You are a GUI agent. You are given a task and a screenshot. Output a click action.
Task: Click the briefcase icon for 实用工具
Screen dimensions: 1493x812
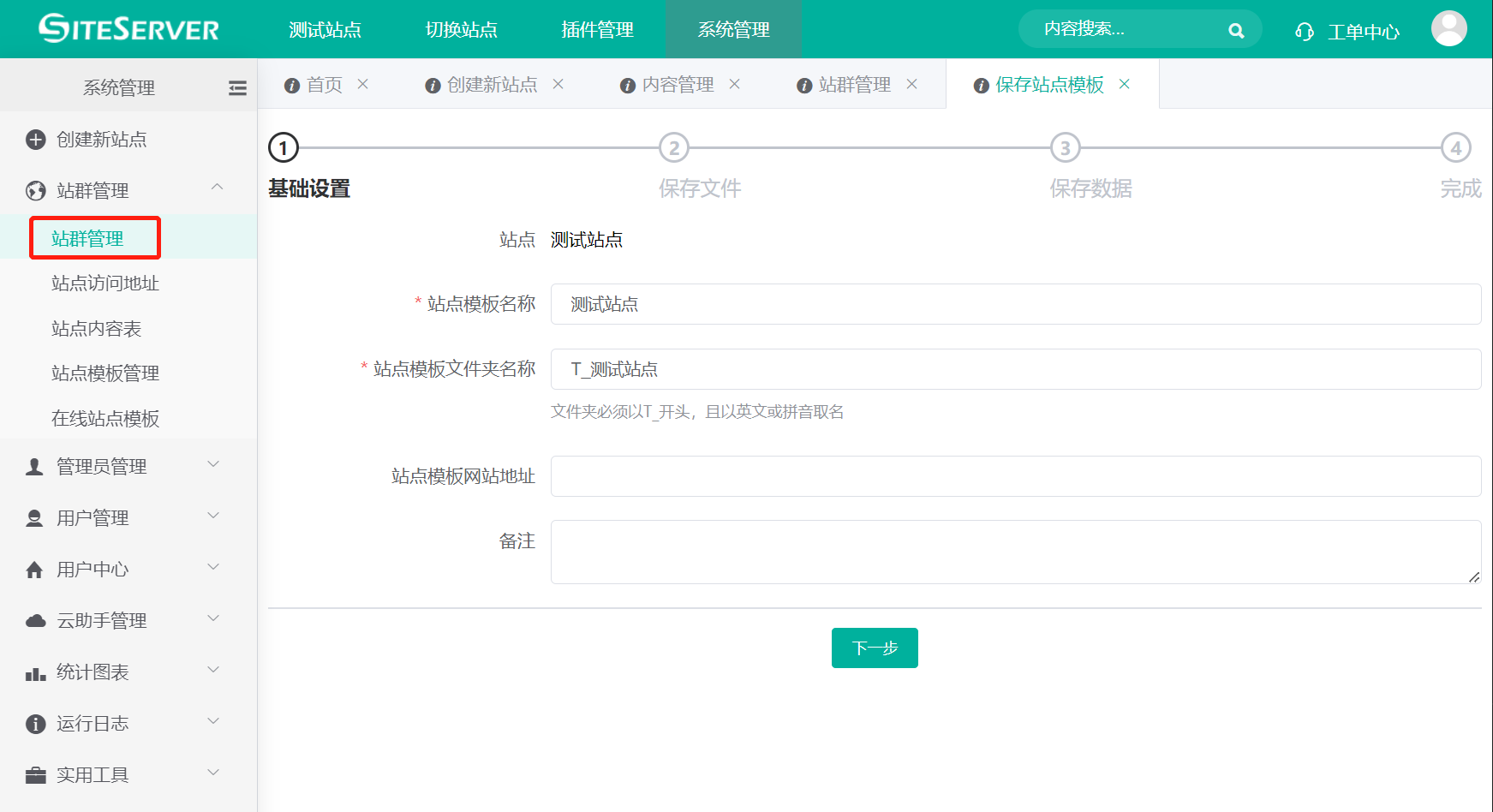coord(34,774)
